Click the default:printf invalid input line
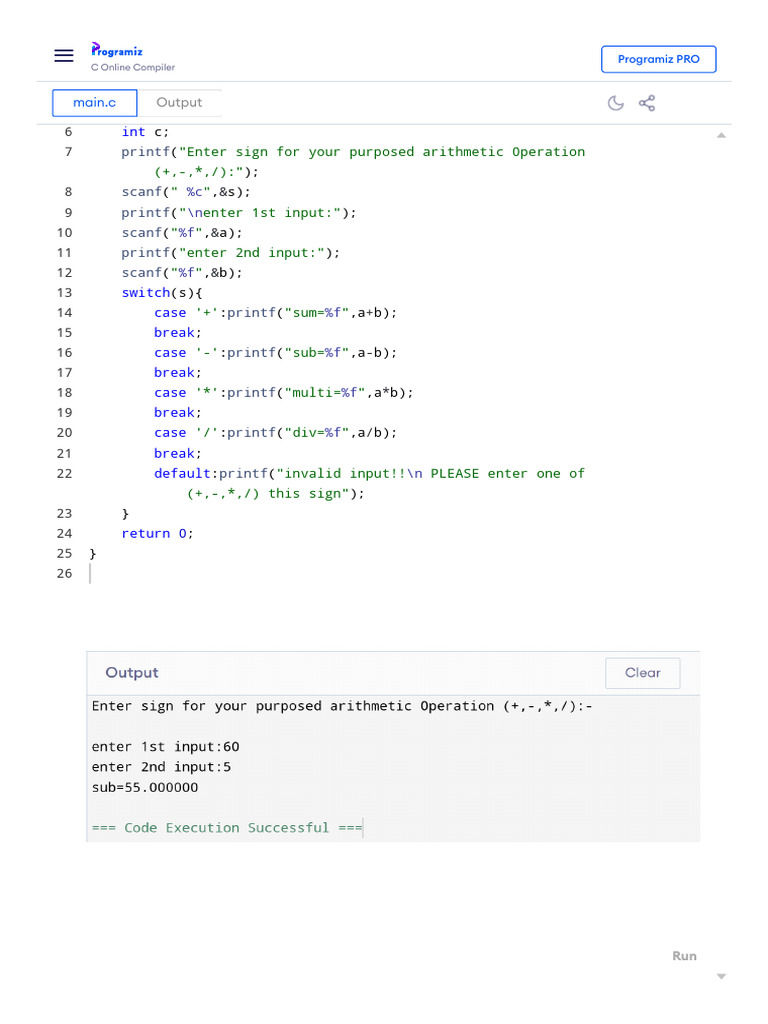 369,483
